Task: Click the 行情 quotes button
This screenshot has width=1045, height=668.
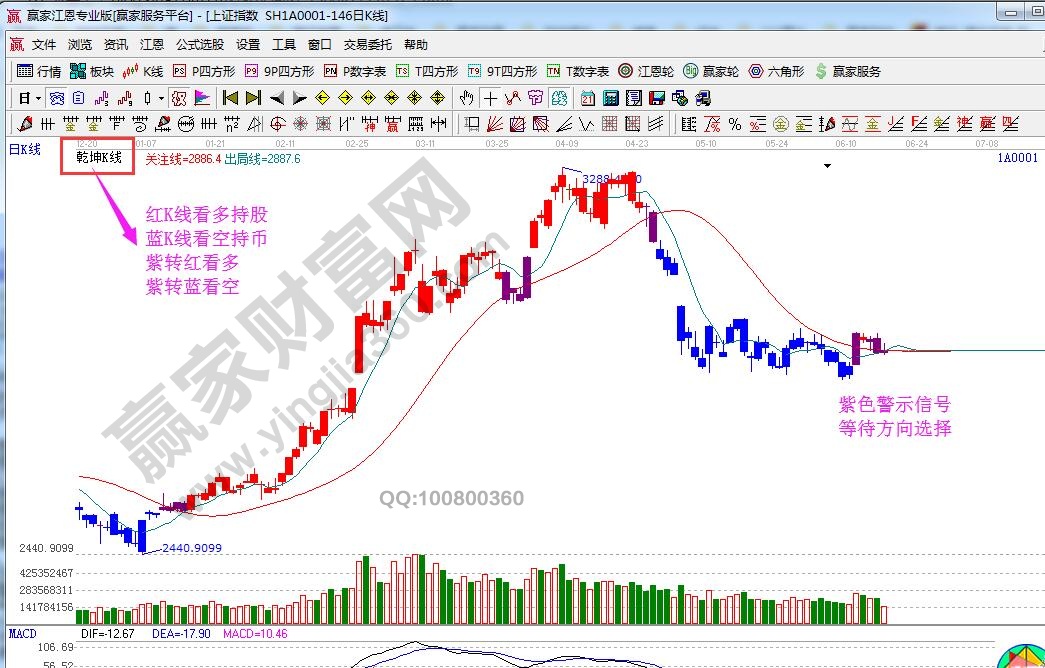Action: [40, 71]
